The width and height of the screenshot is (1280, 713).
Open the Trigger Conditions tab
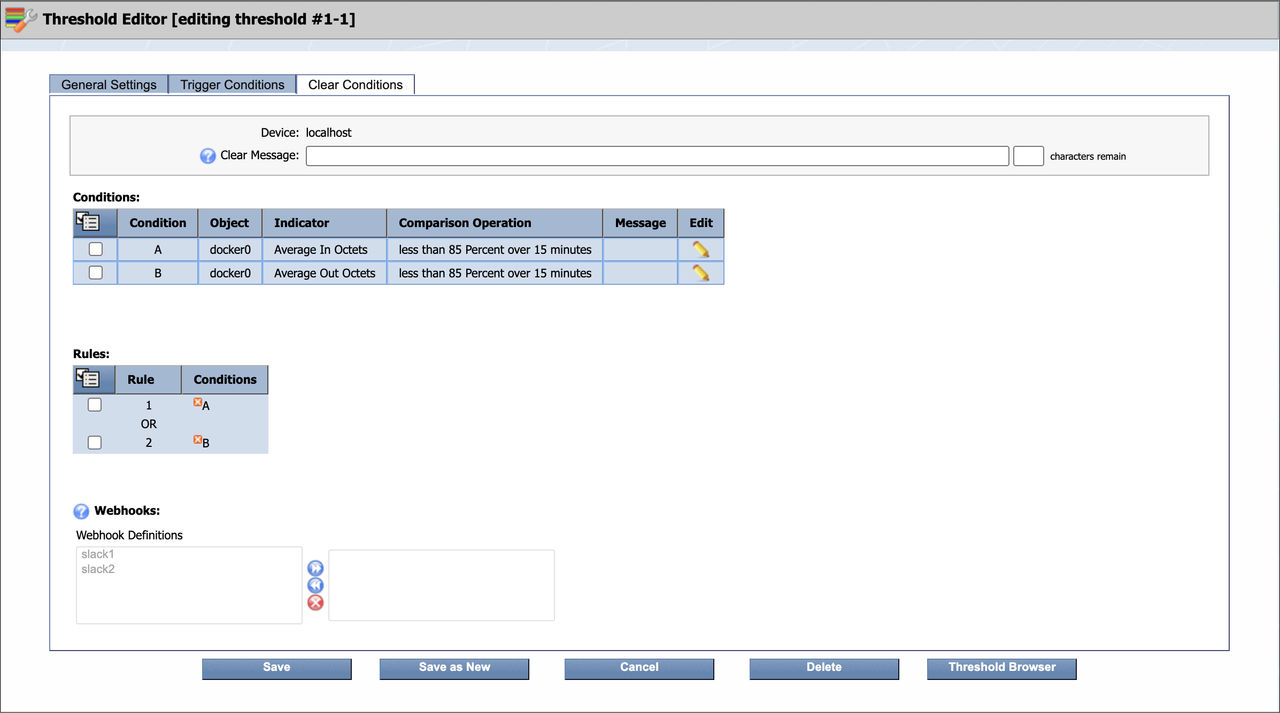point(231,84)
